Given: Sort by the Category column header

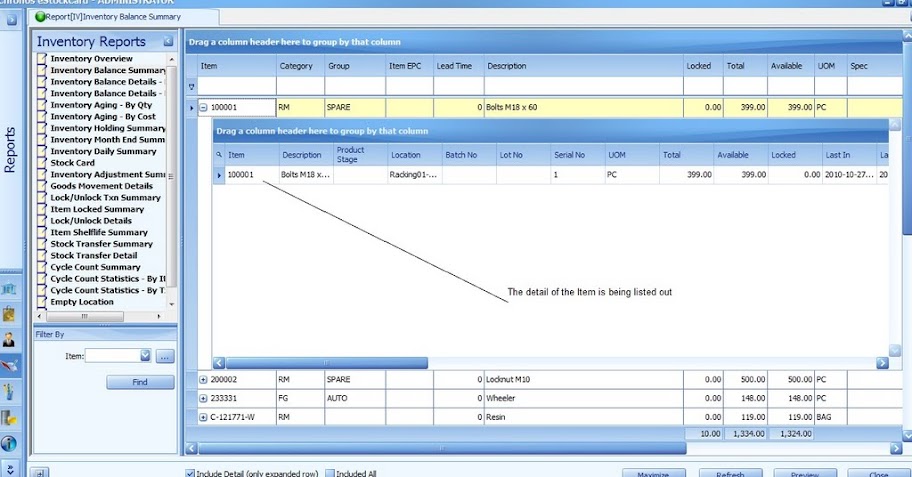Looking at the screenshot, I should [x=300, y=66].
